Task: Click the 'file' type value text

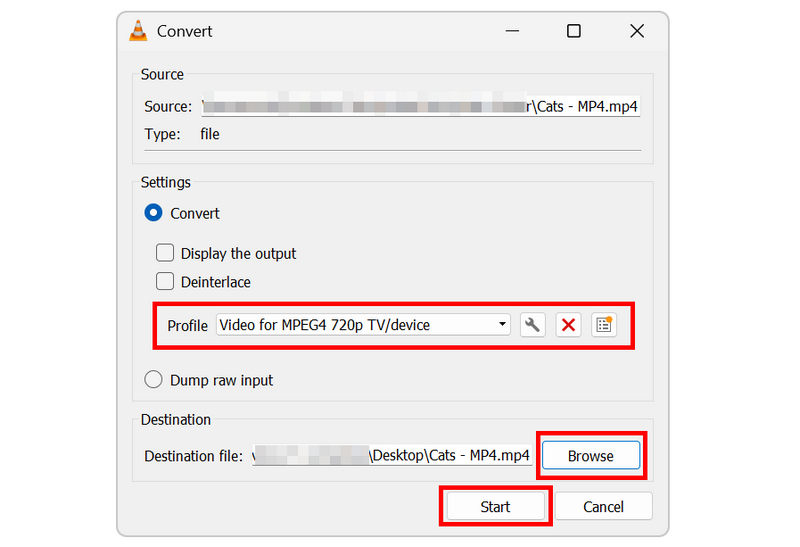Action: 210,134
